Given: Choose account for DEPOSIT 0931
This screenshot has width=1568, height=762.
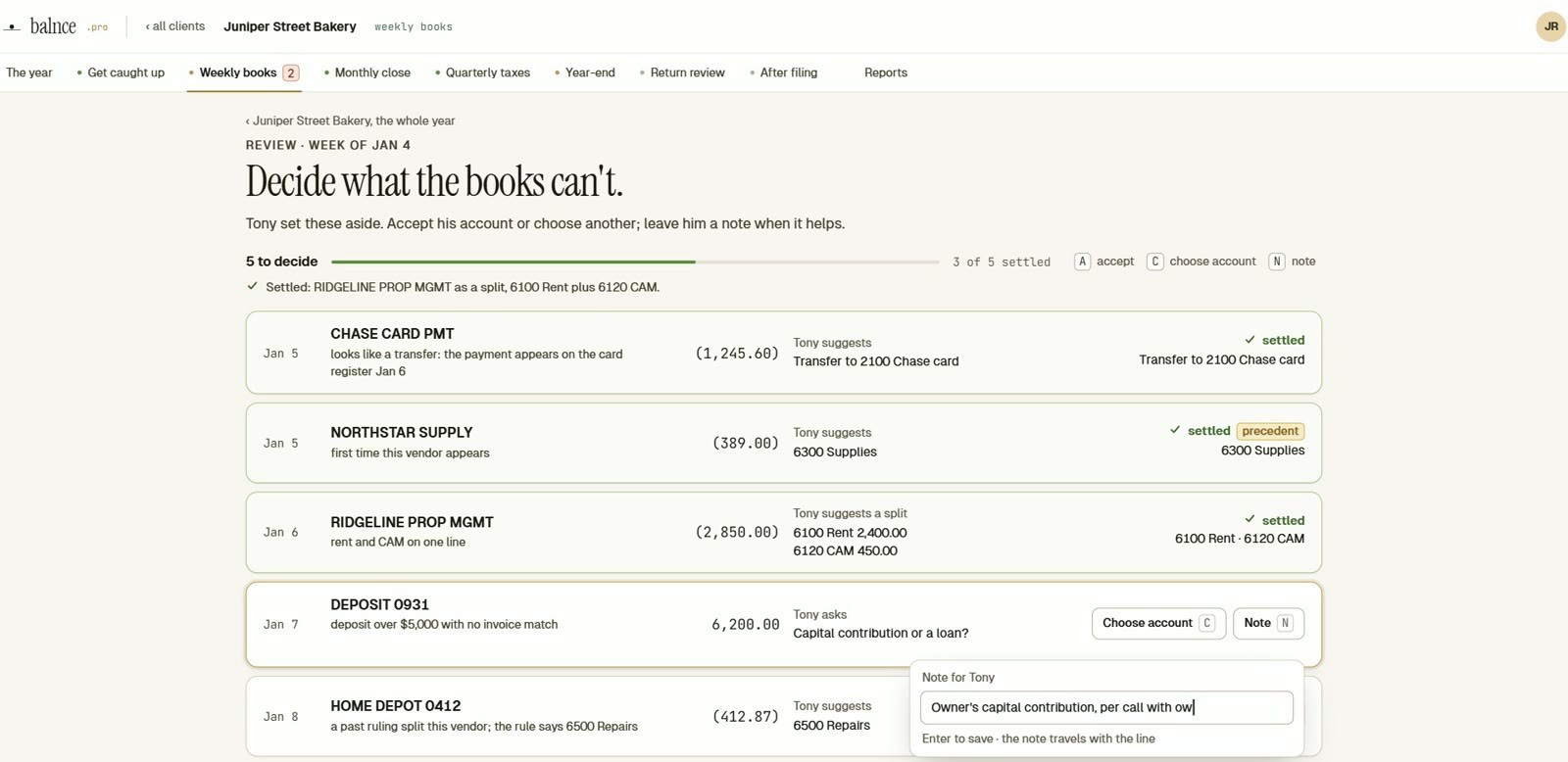Looking at the screenshot, I should [x=1158, y=623].
